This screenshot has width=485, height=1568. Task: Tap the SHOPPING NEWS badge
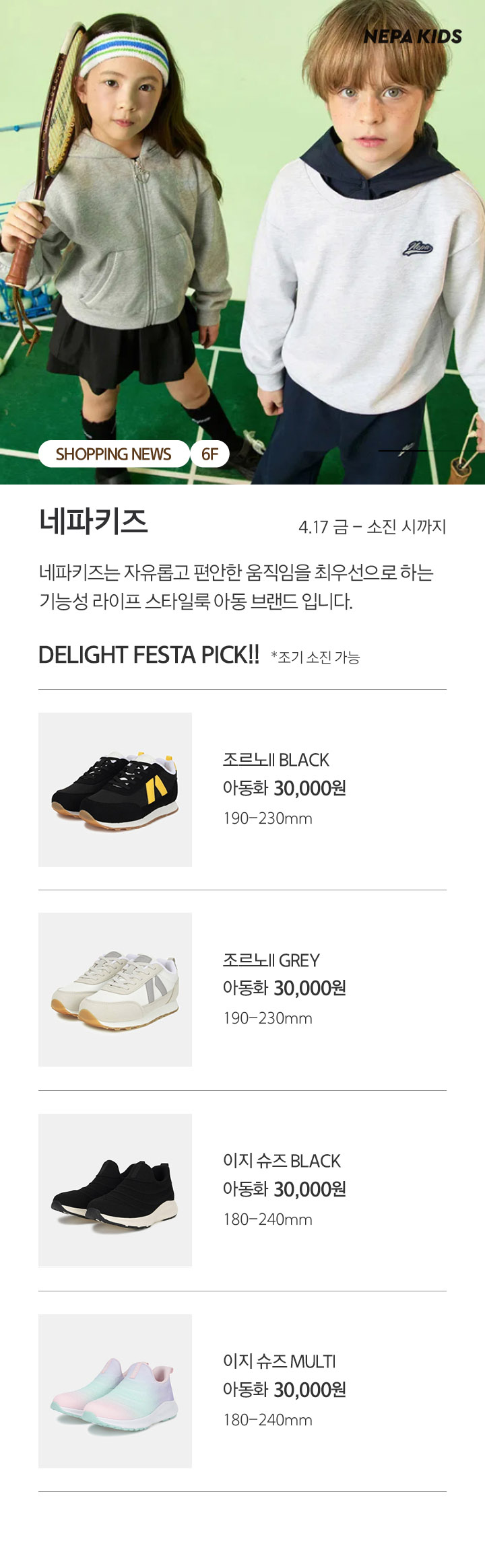point(114,454)
